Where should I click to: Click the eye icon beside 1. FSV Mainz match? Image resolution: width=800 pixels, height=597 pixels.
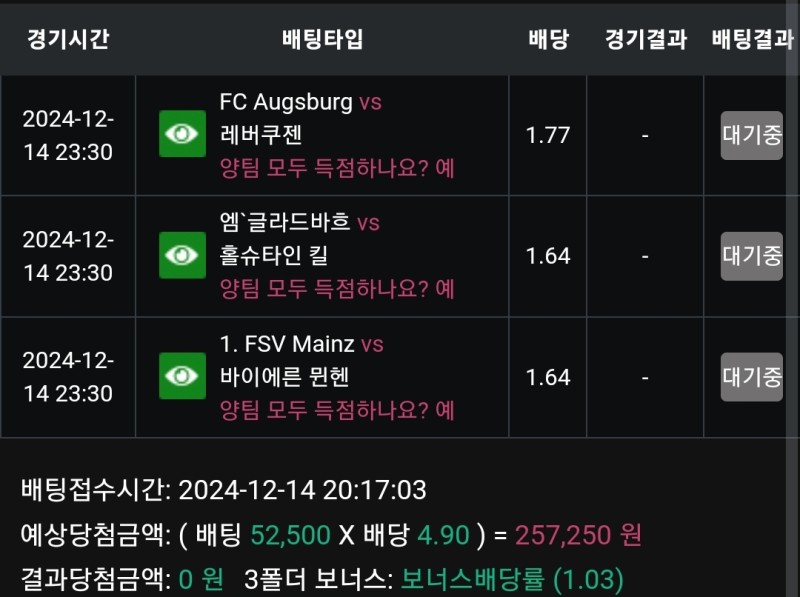tap(182, 376)
